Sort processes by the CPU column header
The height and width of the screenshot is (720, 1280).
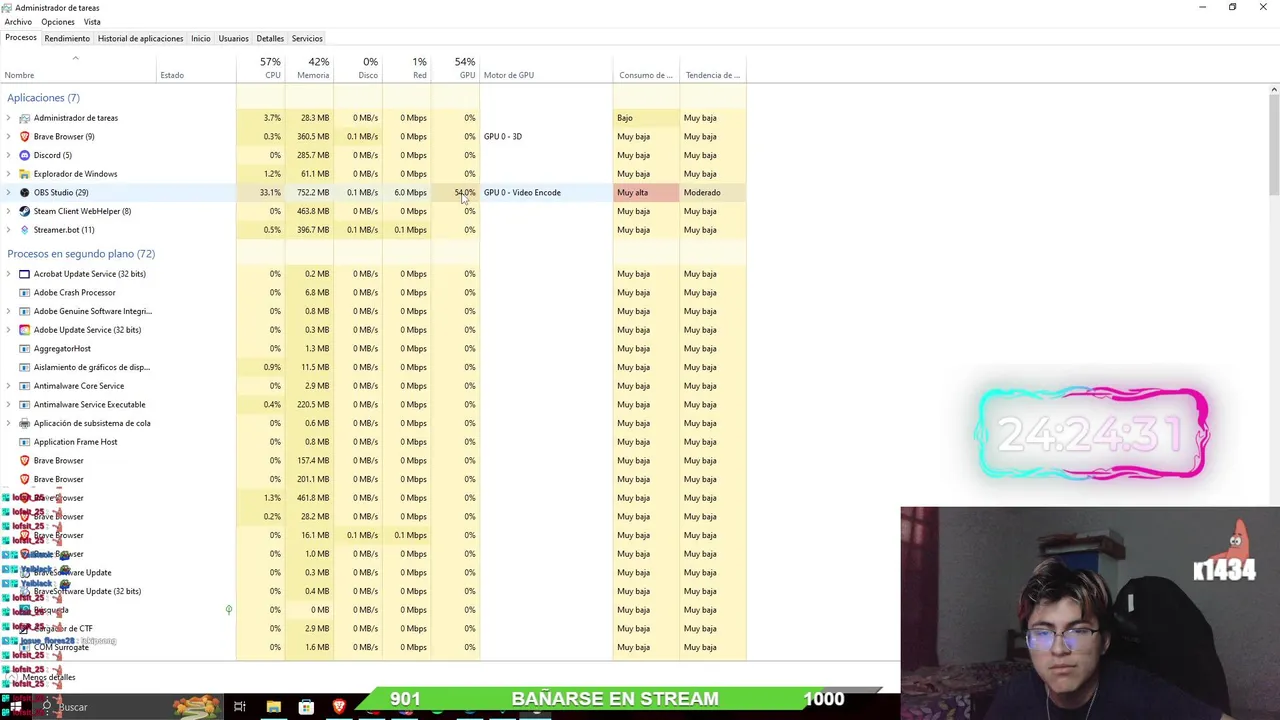click(261, 68)
